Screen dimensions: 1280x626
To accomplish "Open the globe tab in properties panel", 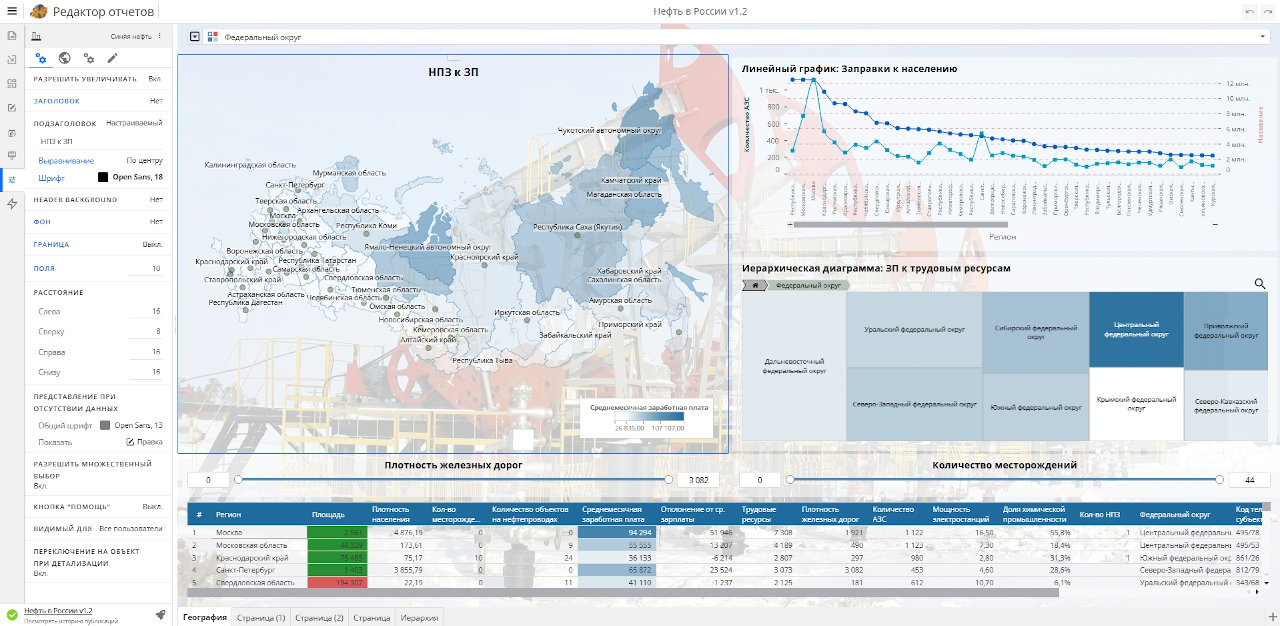I will [64, 59].
